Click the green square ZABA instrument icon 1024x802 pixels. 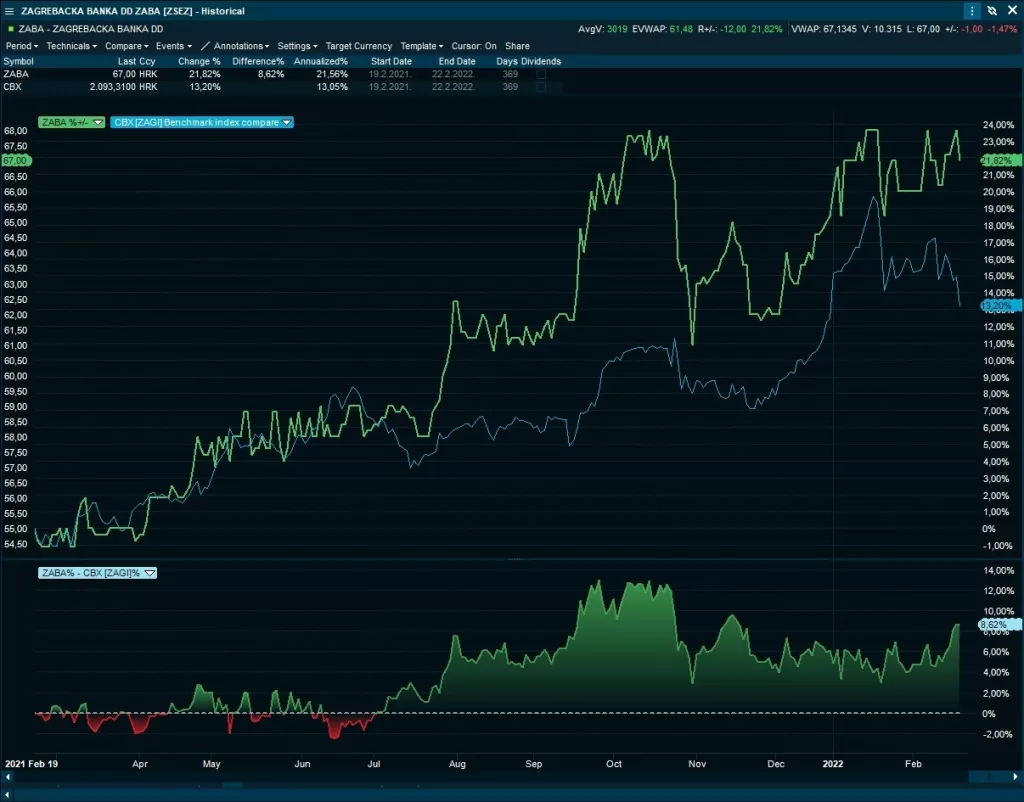click(x=10, y=29)
